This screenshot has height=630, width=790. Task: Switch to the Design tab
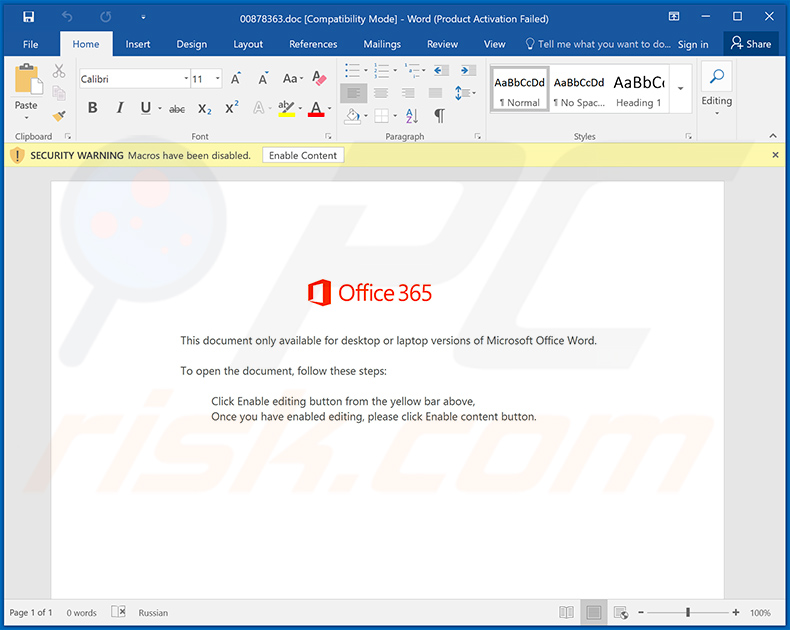(x=191, y=44)
